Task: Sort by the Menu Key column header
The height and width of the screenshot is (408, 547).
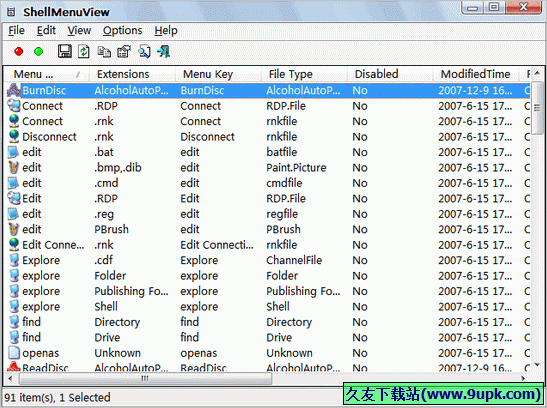Action: pos(218,74)
